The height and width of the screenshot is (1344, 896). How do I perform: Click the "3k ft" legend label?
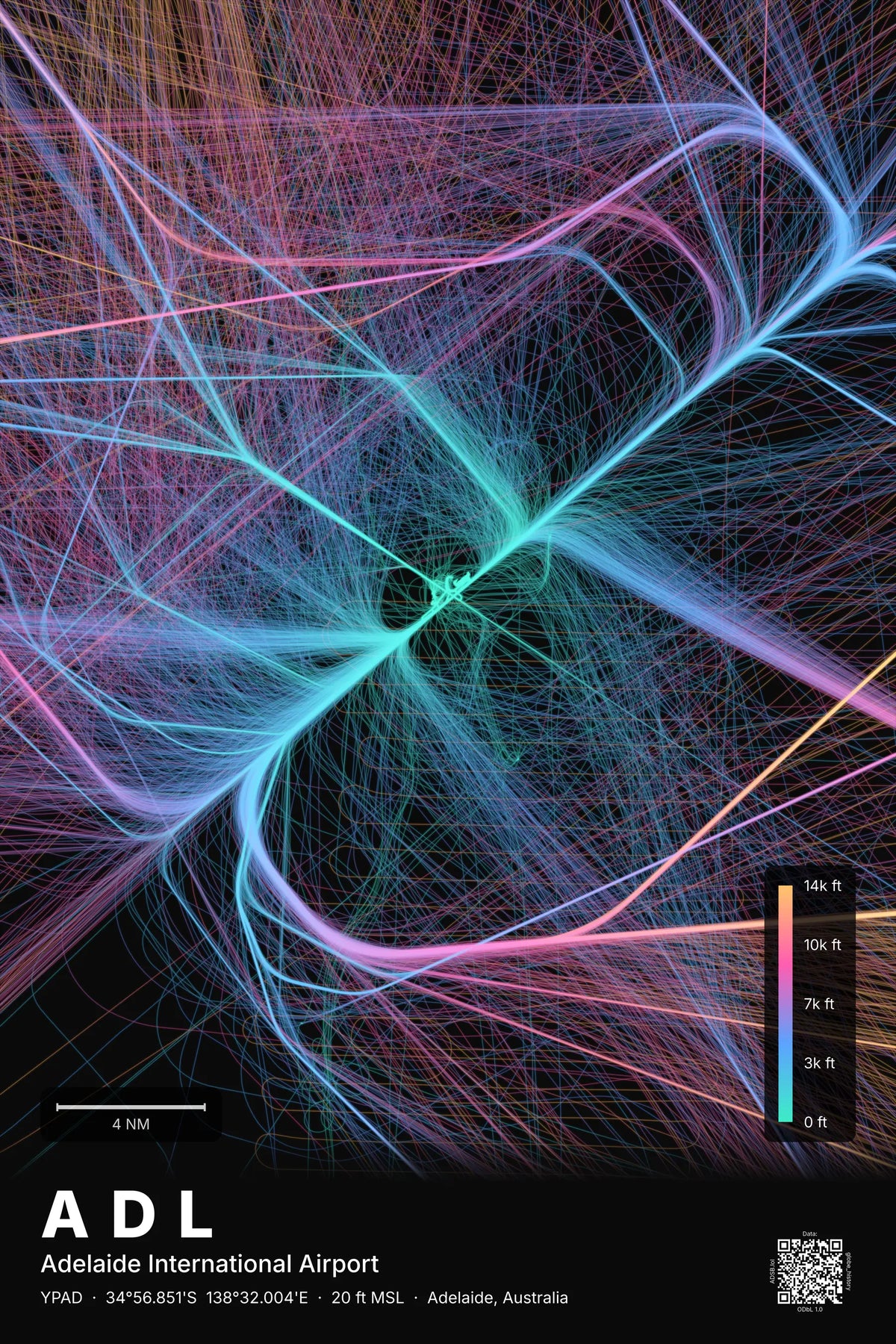[x=819, y=1063]
